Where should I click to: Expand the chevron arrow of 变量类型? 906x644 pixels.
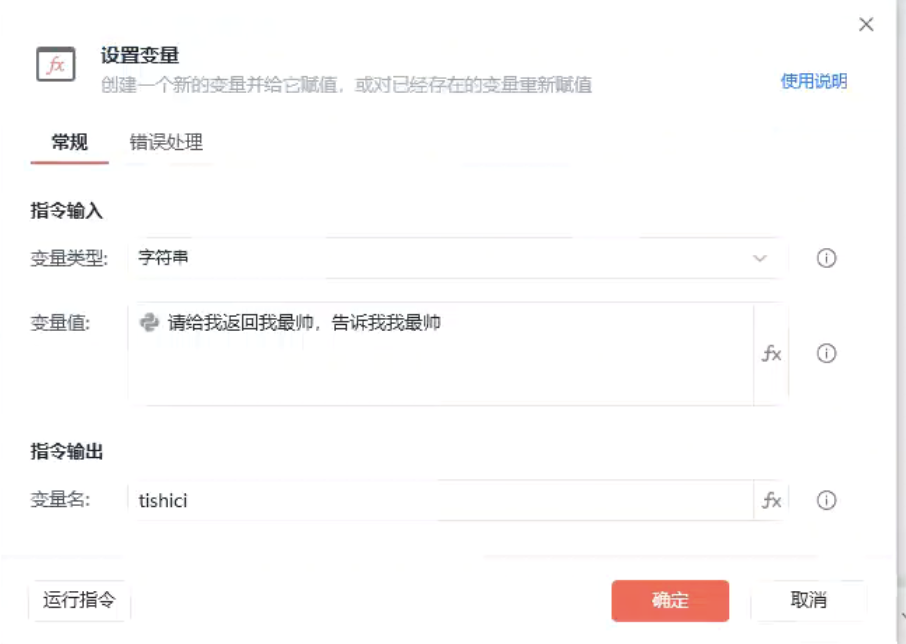tap(760, 259)
